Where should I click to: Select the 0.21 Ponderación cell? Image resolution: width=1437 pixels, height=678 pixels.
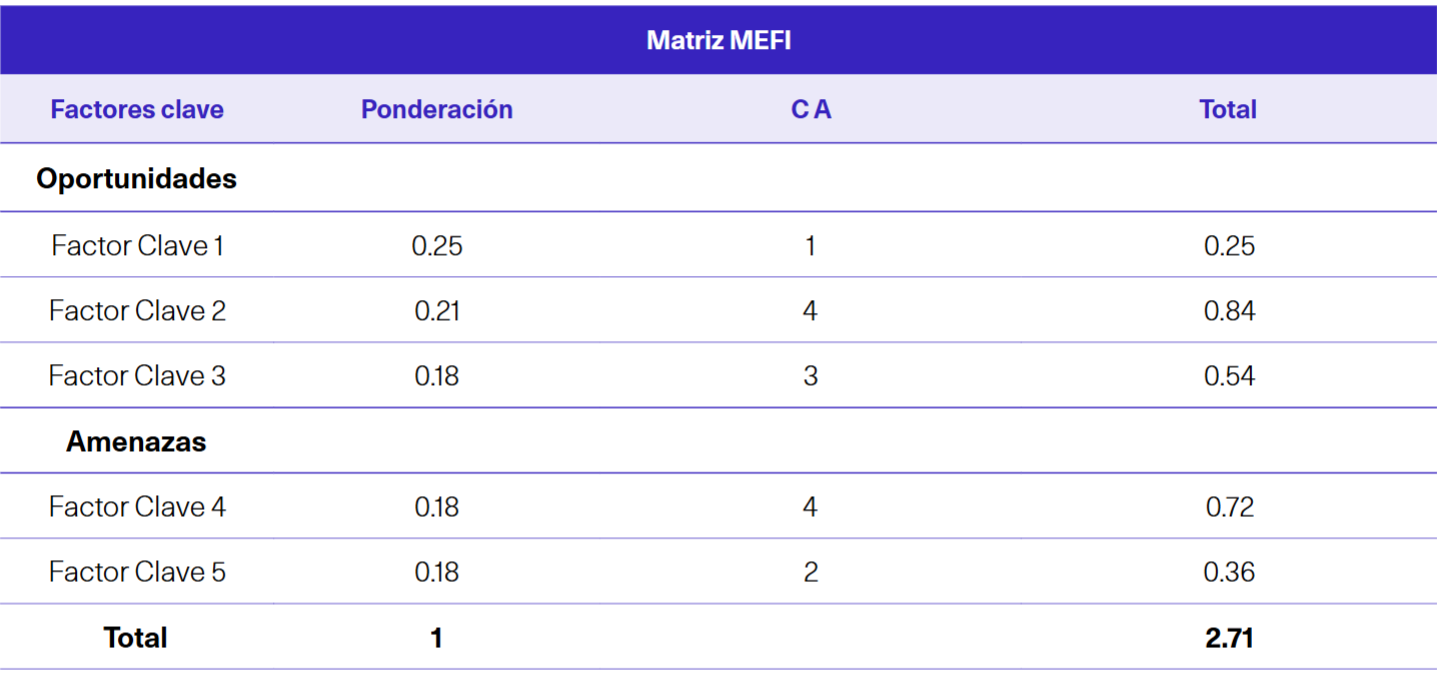coord(437,311)
